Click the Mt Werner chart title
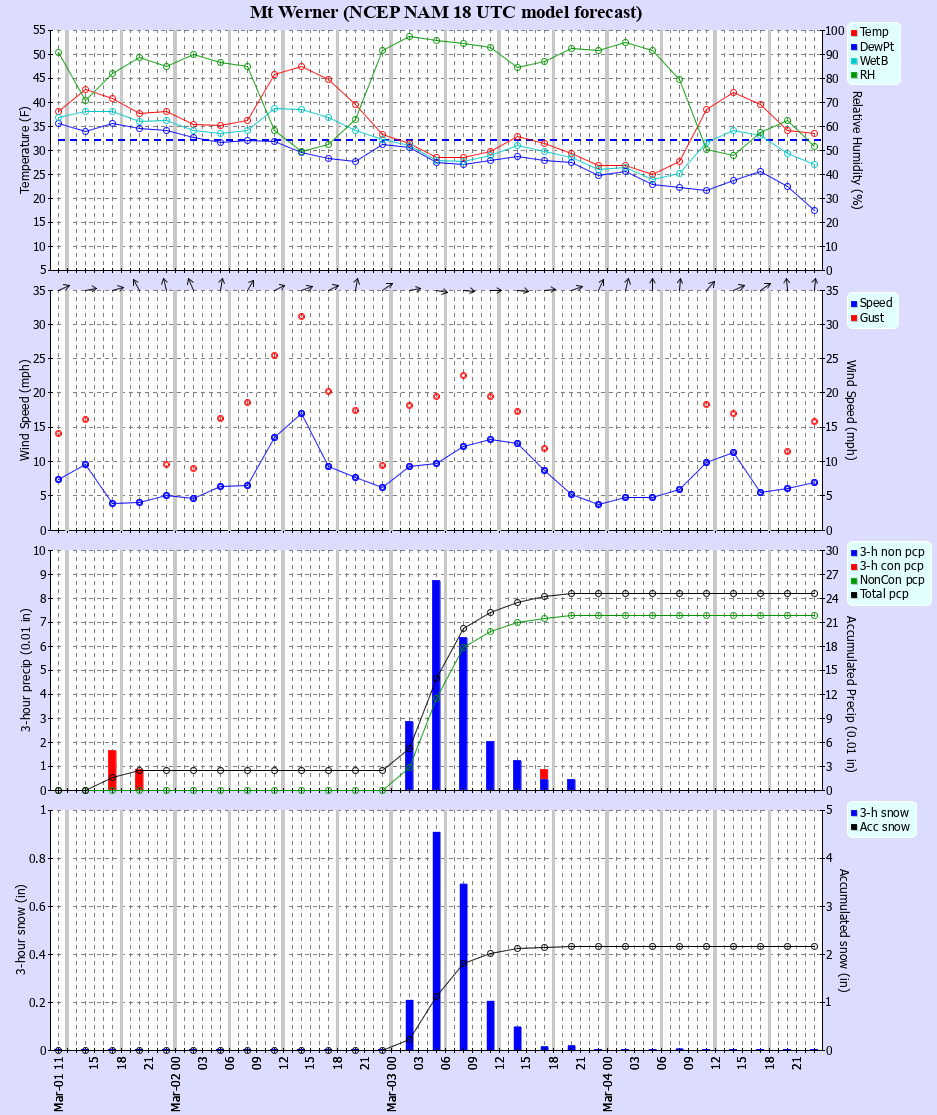This screenshot has height=1115, width=937. click(446, 12)
